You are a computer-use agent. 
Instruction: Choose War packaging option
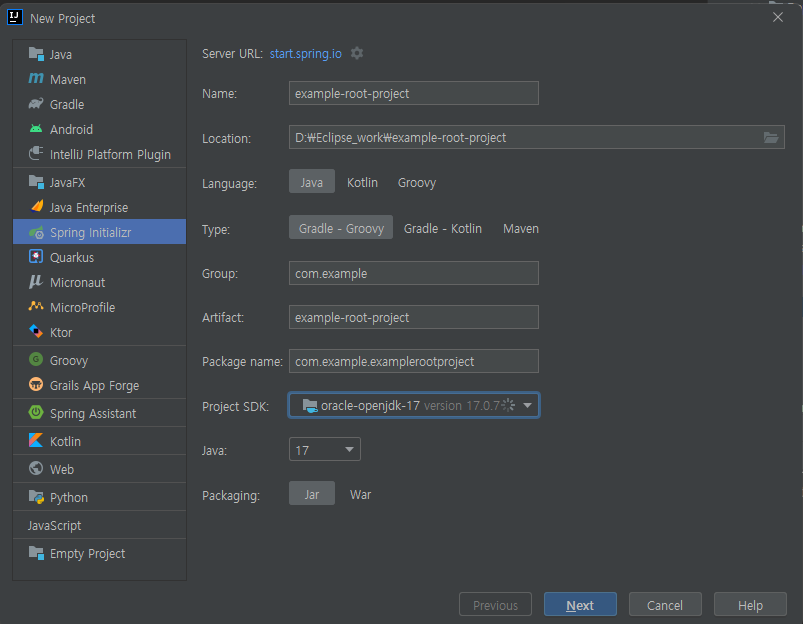[x=360, y=495]
